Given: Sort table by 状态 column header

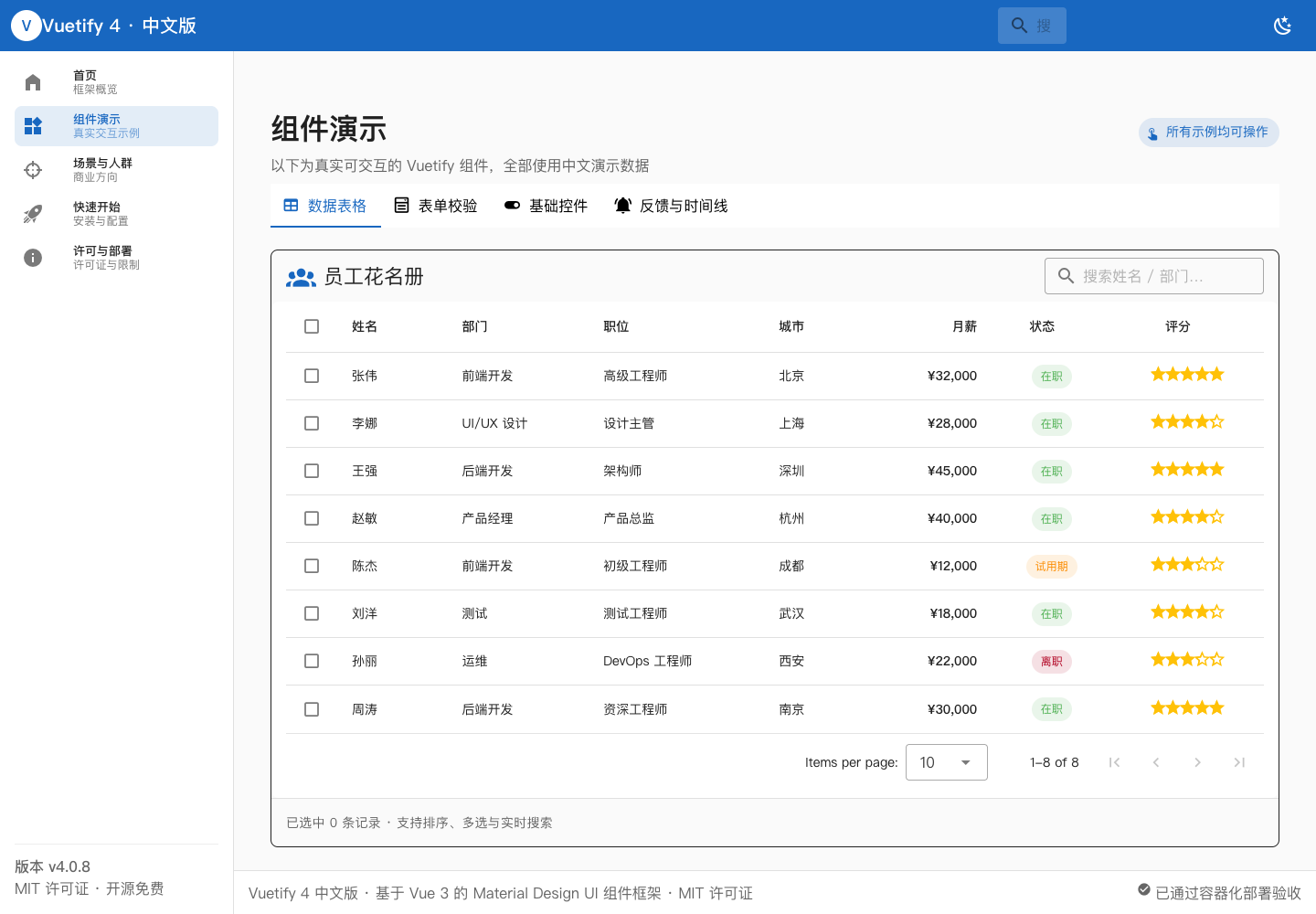Looking at the screenshot, I should point(1042,326).
